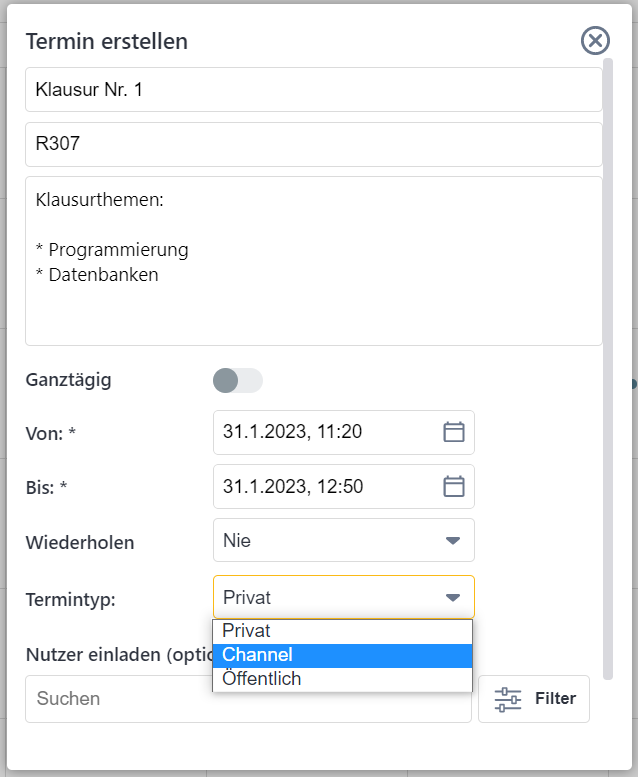638x777 pixels.
Task: Focus the title field Klausur Nr. 1
Action: pos(313,90)
